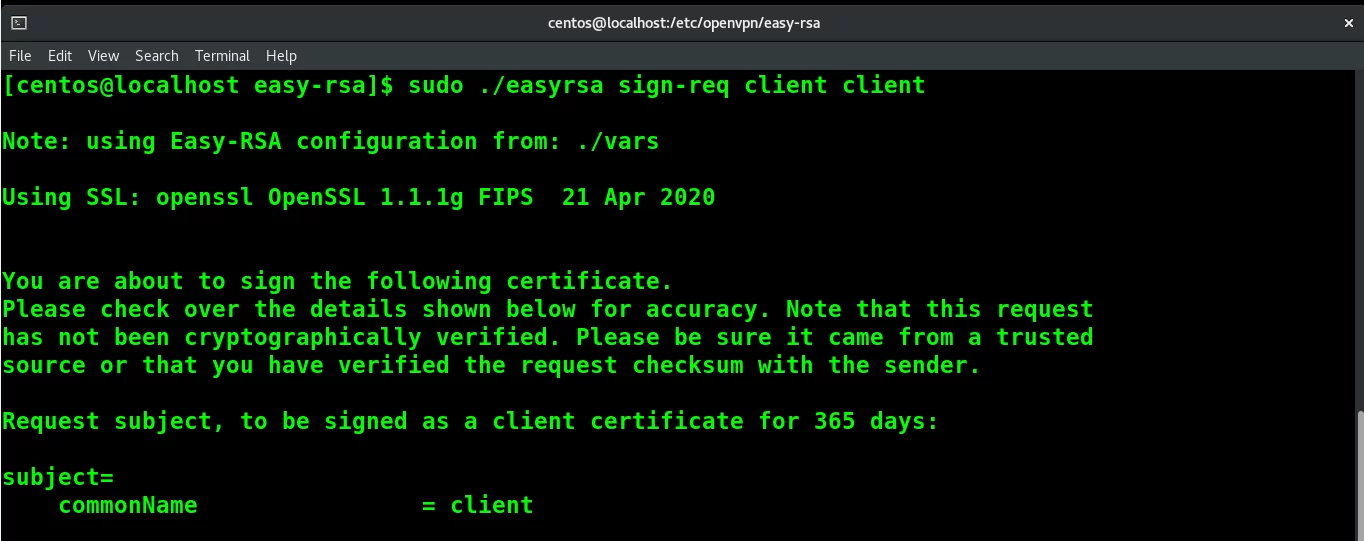The width and height of the screenshot is (1364, 541).
Task: Click the '[centos@localhost easy-rsa]$' prompt
Action: tap(198, 86)
